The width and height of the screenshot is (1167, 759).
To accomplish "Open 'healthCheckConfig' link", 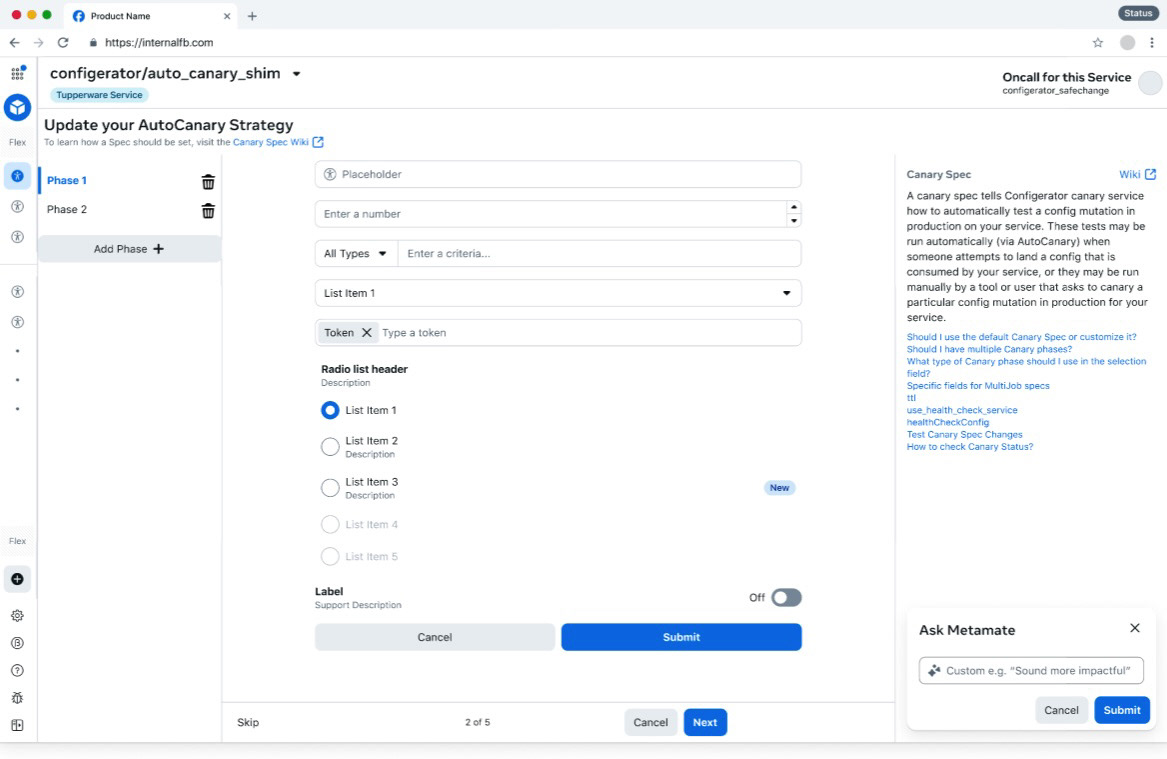I will (947, 422).
